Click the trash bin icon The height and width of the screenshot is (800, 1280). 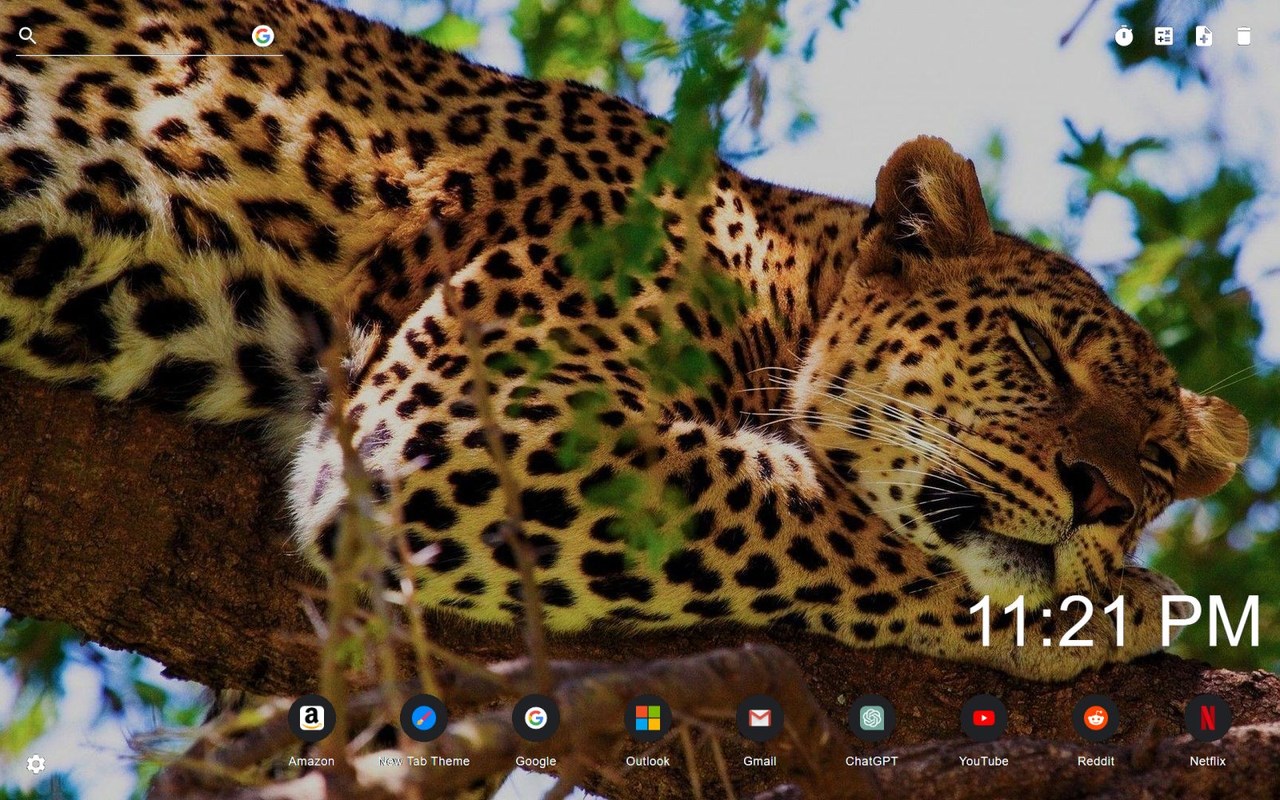pos(1244,36)
